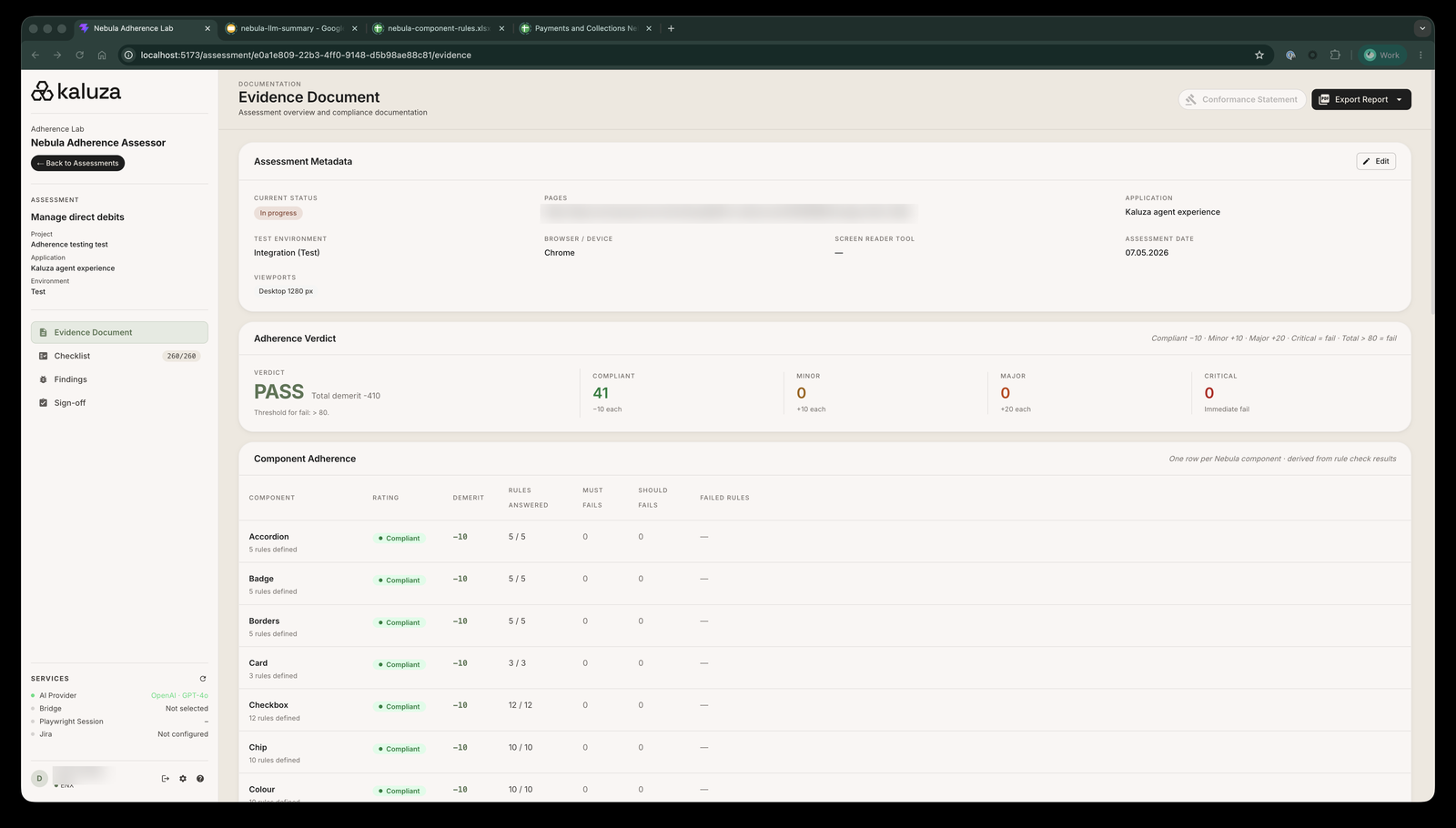Open the Work profile menu
Image resolution: width=1456 pixels, height=828 pixels.
(x=1381, y=55)
